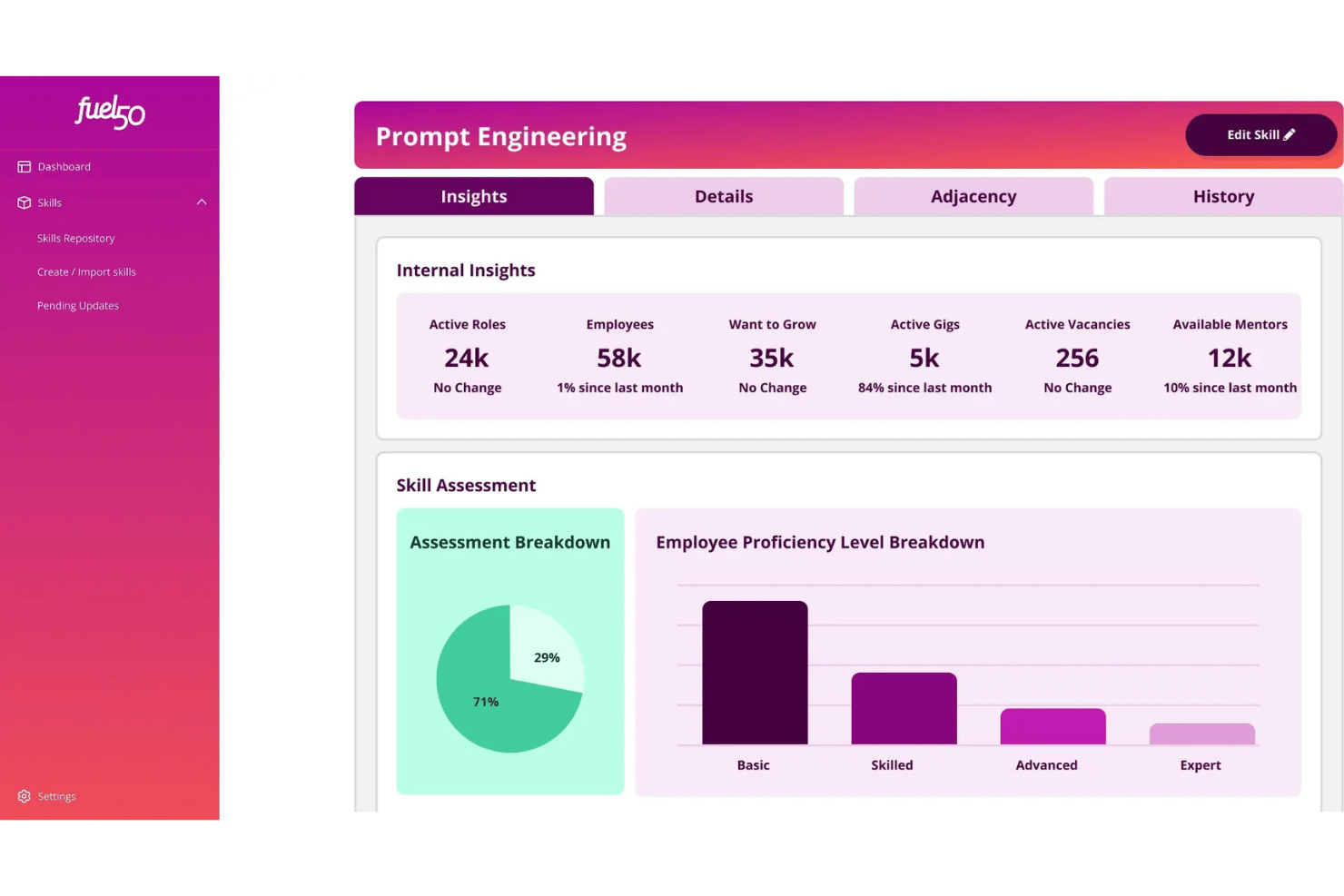Click the Active Roles 24k value
The image size is (1344, 896).
467,358
